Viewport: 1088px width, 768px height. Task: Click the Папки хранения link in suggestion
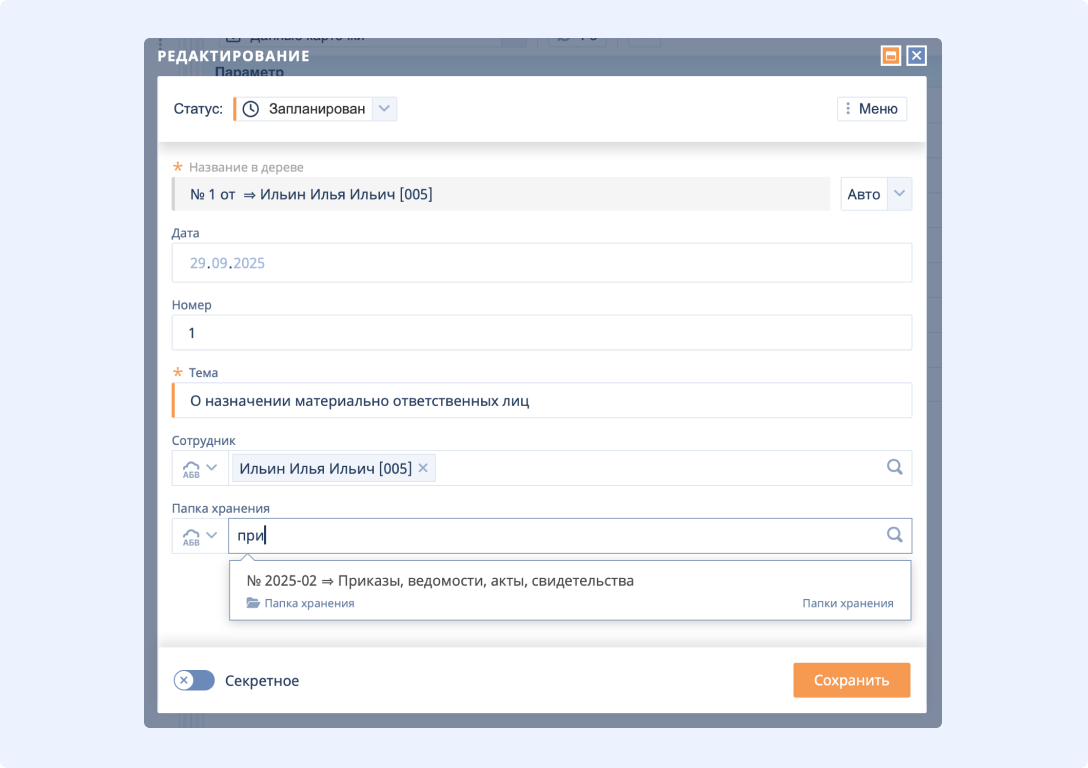[x=847, y=604]
